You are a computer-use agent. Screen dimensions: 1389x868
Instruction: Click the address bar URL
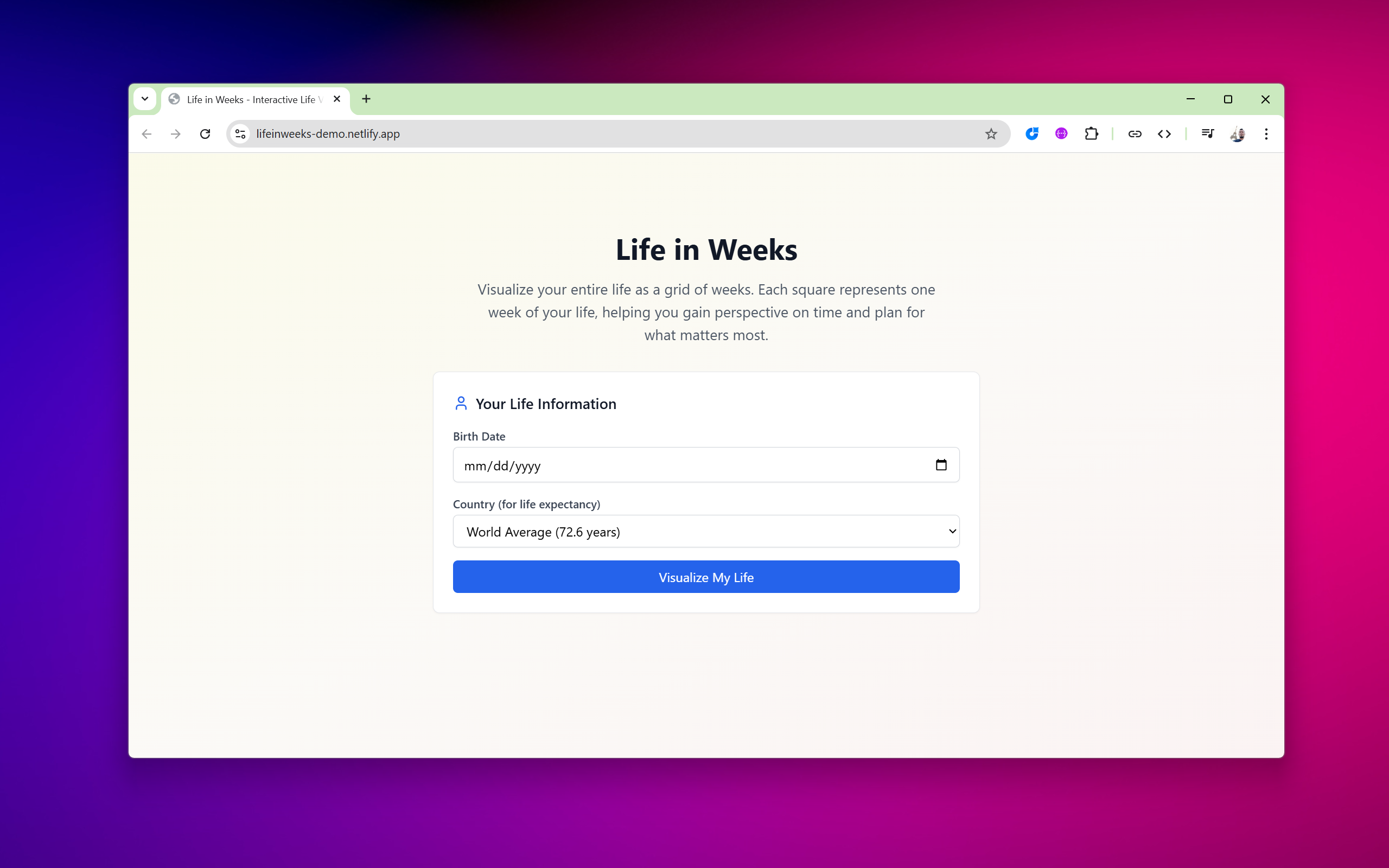click(328, 134)
